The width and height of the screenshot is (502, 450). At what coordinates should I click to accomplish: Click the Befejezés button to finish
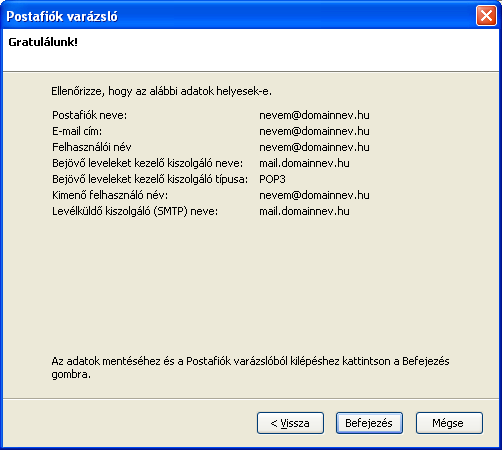click(x=369, y=423)
